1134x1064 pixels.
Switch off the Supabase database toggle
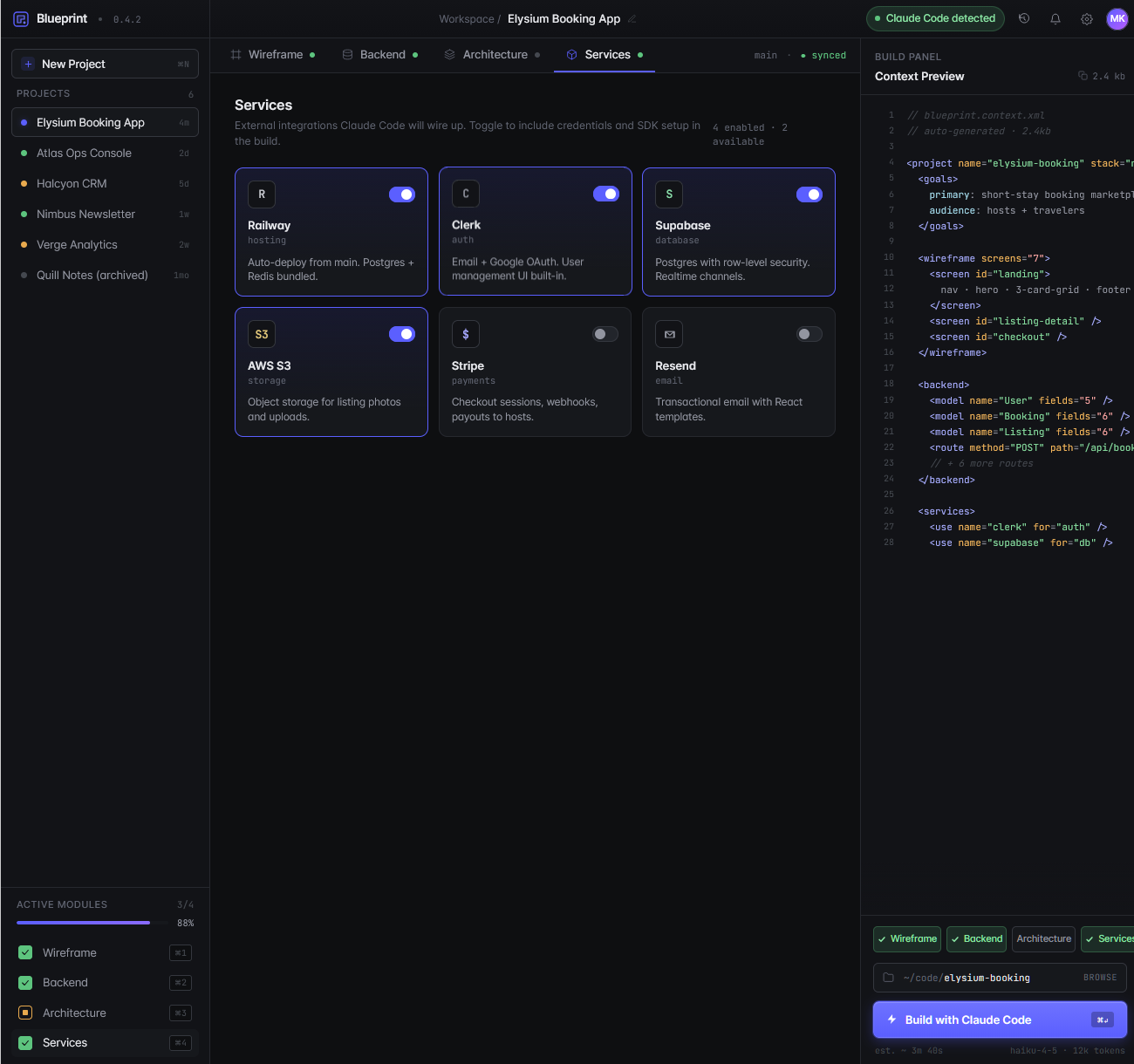pos(810,194)
